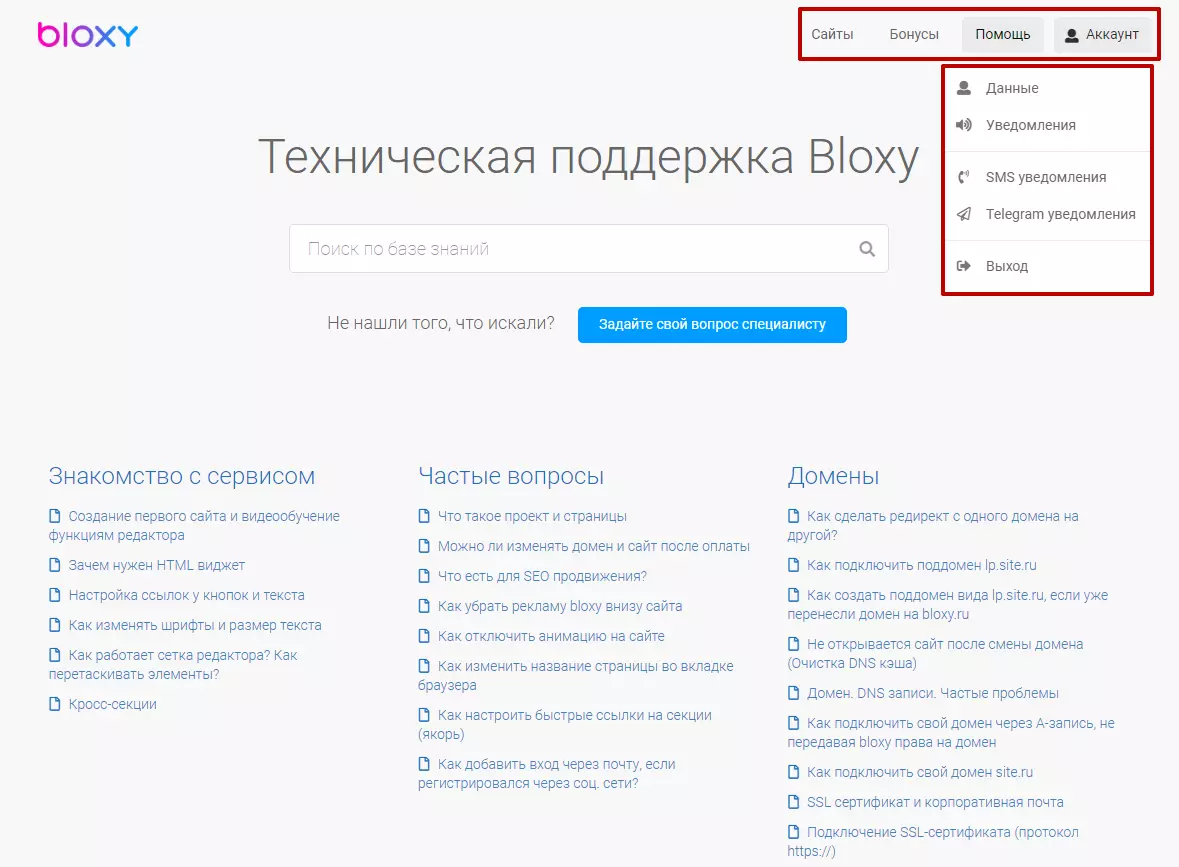The image size is (1179, 867).
Task: Open Домен. DNS записи. Частые проблемы
Action: tap(932, 693)
